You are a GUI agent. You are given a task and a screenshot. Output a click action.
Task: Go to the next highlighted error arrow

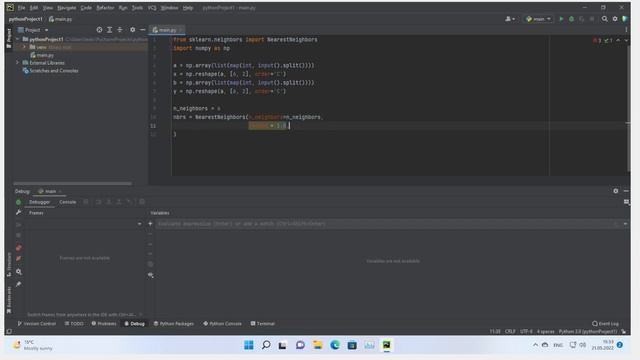pyautogui.click(x=626, y=40)
